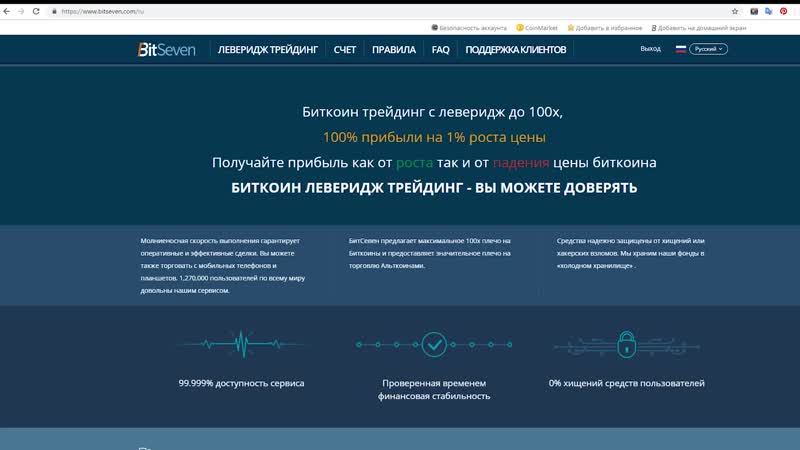Click the Выход logout link
The image size is (800, 450).
click(651, 48)
